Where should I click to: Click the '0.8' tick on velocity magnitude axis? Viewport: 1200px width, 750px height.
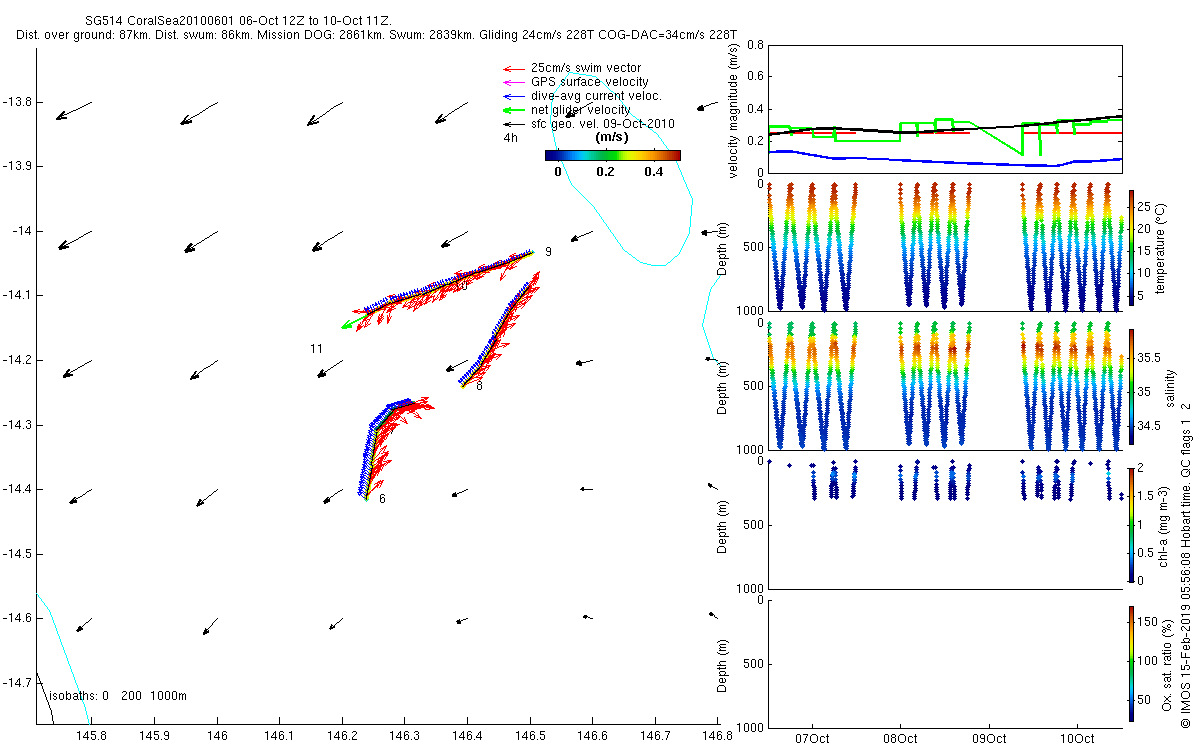click(755, 45)
